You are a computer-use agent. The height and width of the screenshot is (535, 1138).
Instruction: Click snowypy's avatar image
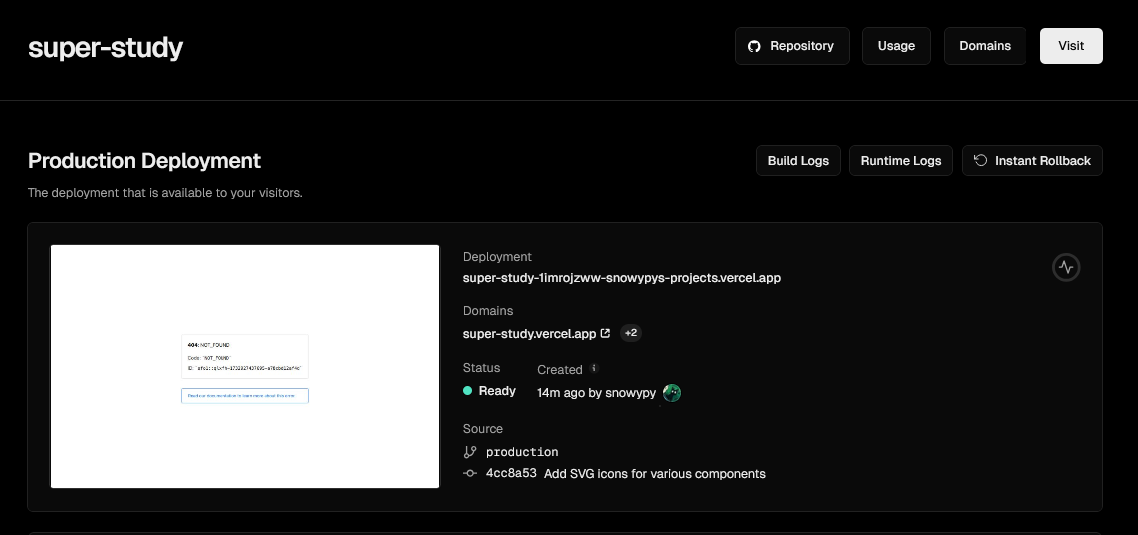pyautogui.click(x=672, y=393)
